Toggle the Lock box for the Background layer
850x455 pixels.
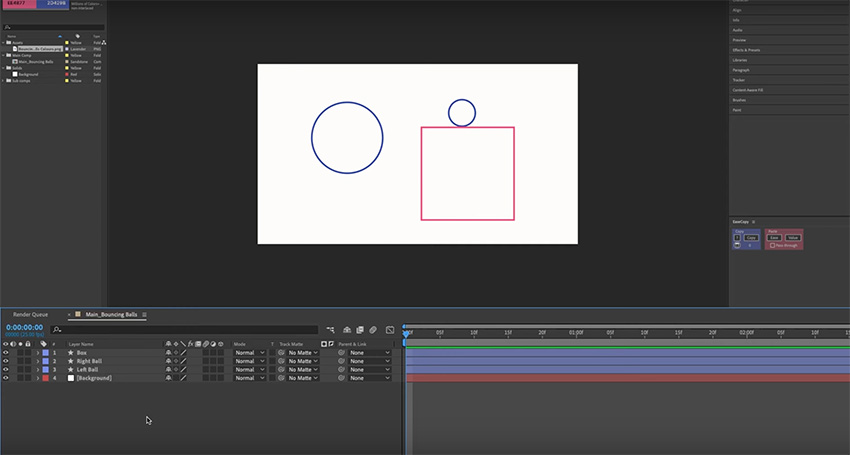28,378
